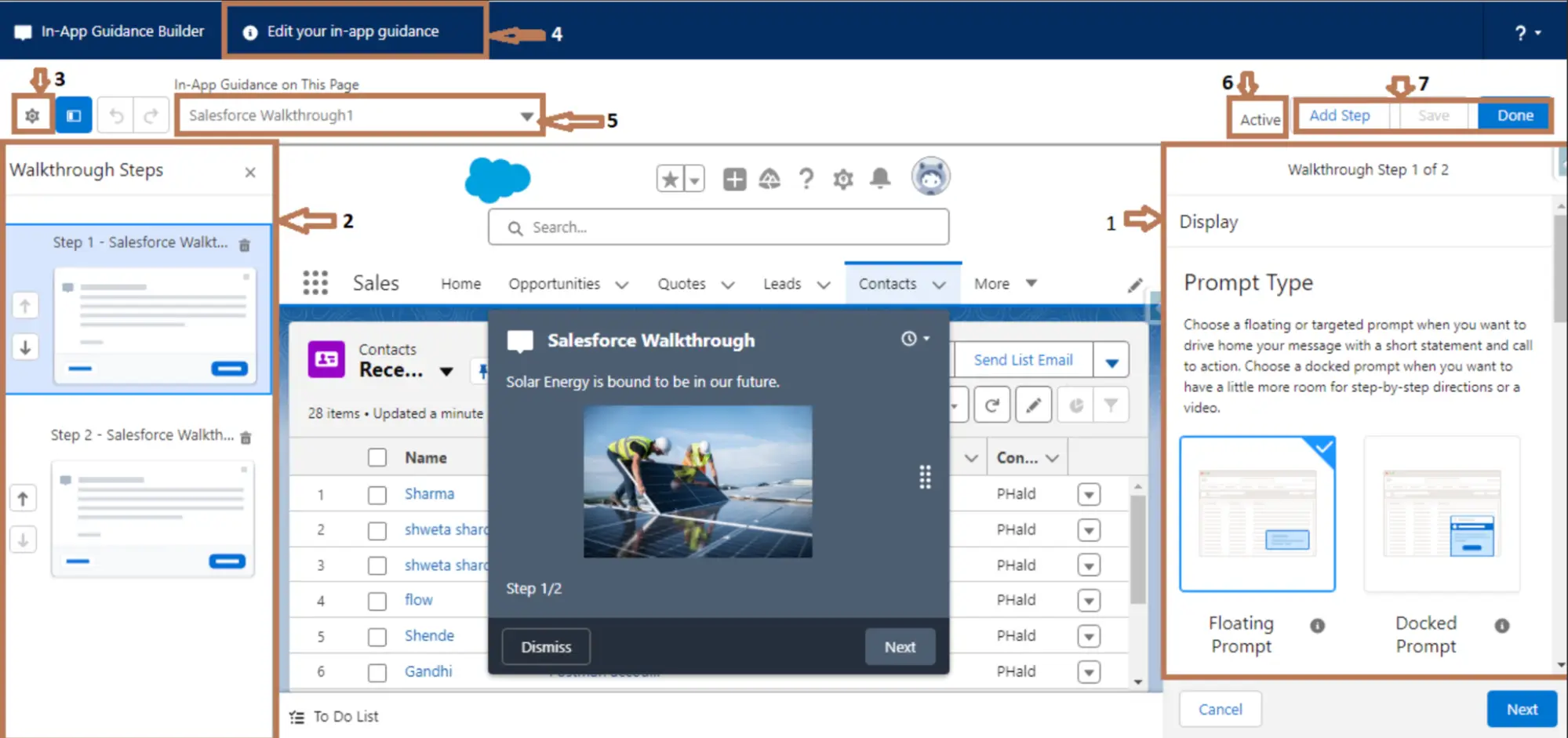1568x738 pixels.
Task: Click the favorites star icon
Action: (669, 179)
